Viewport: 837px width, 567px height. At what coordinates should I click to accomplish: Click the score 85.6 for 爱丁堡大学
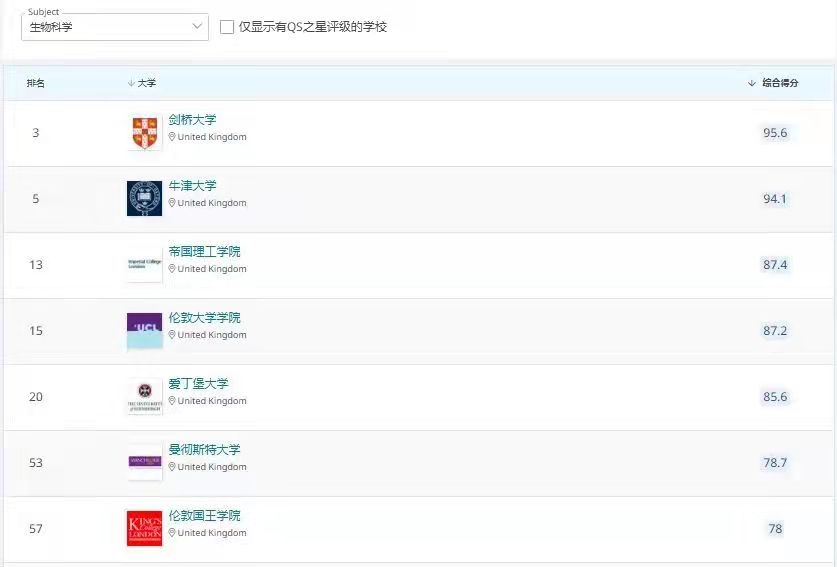click(x=775, y=397)
